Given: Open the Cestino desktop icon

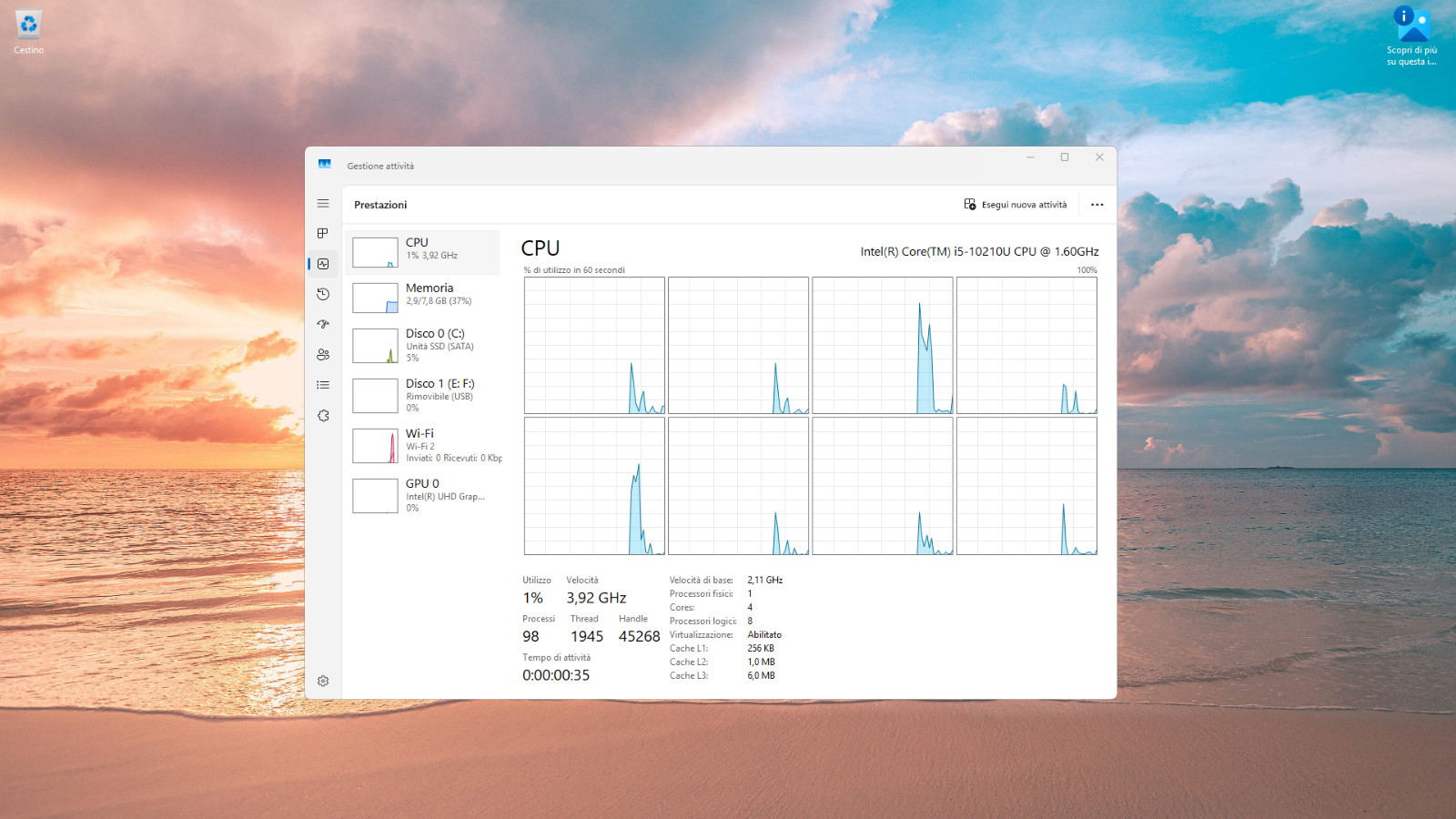Looking at the screenshot, I should (28, 32).
